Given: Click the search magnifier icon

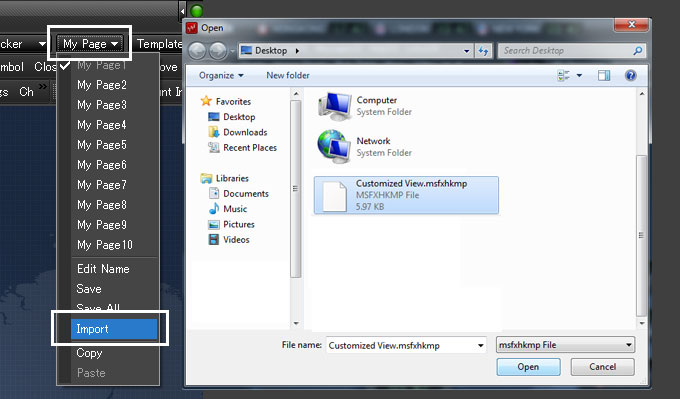Looking at the screenshot, I should 638,51.
